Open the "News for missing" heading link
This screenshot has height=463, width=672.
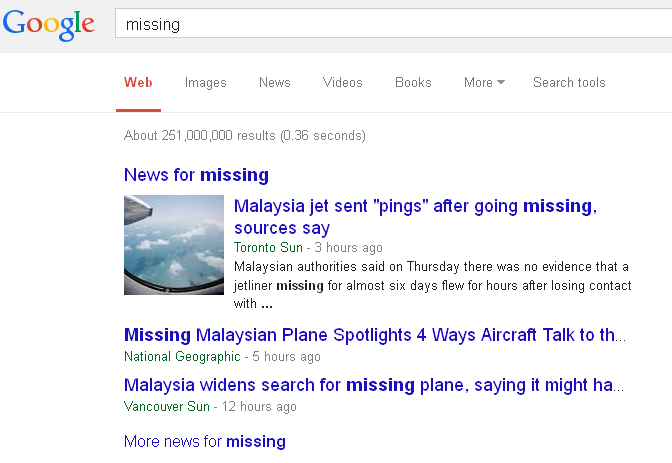pyautogui.click(x=196, y=175)
